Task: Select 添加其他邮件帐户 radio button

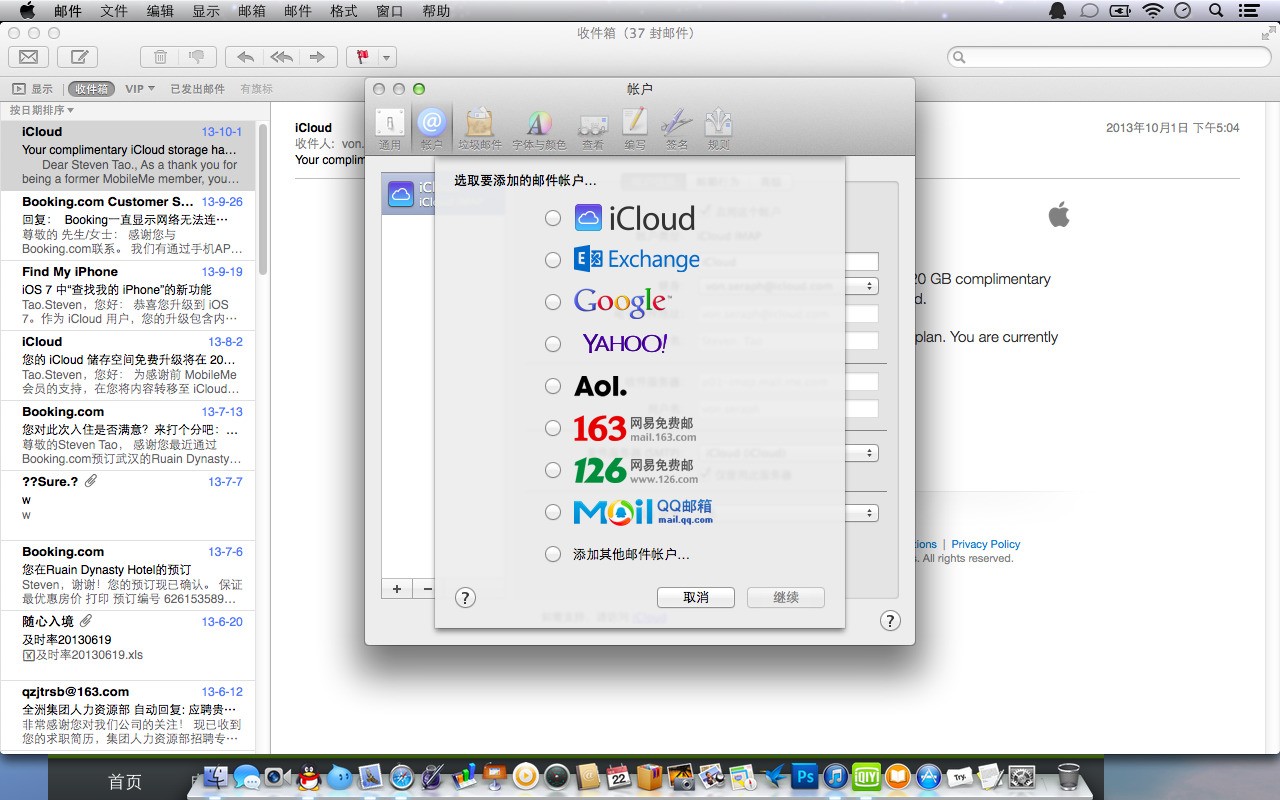Action: pos(553,554)
